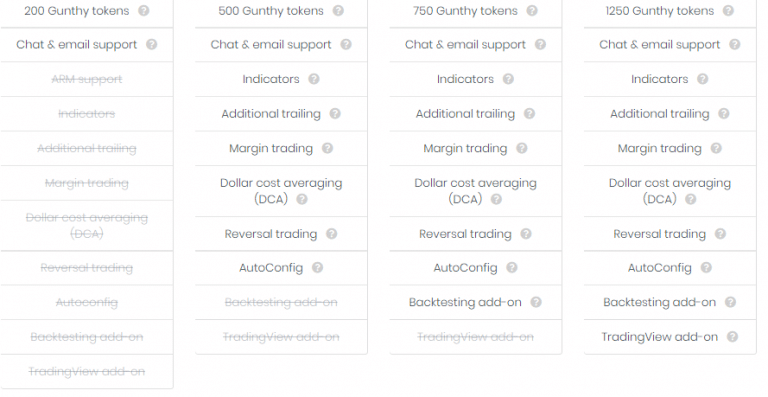Click help icon beside 1250 Gunthy tokens
The image size is (768, 397).
pyautogui.click(x=728, y=10)
